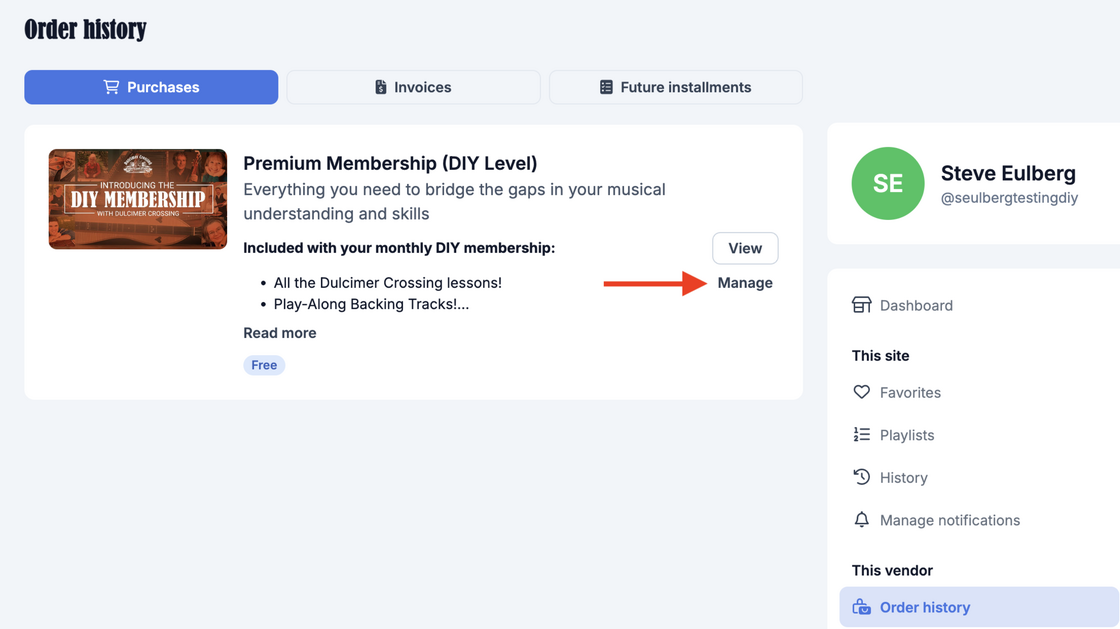
Task: Click the green SE profile avatar
Action: point(888,183)
